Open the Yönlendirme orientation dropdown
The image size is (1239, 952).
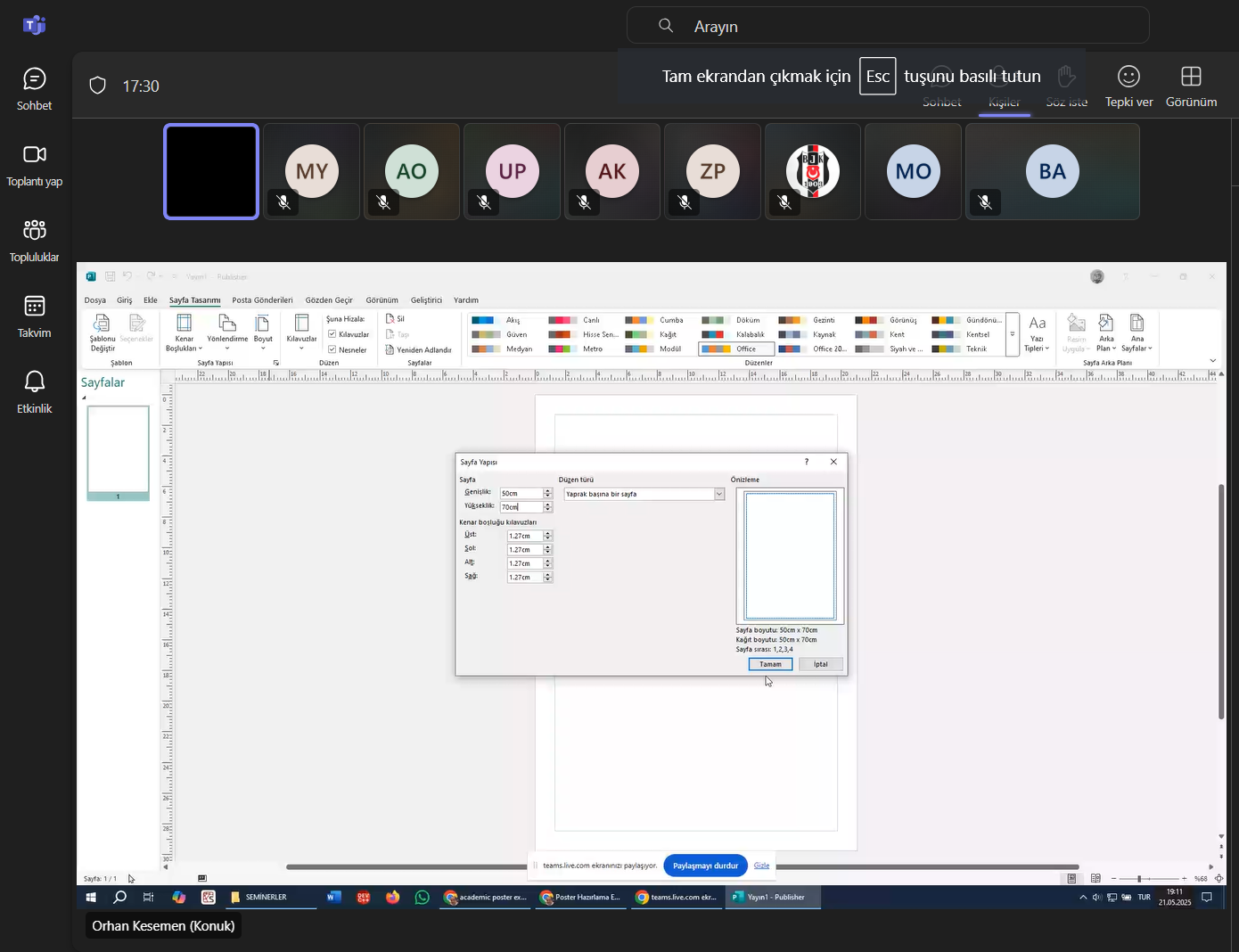point(227,332)
